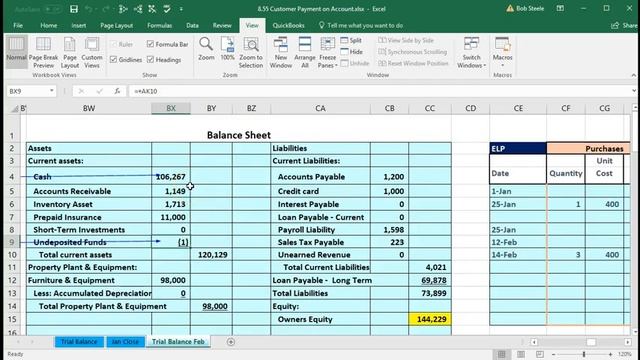Open the Formulas ribbon tab
Image resolution: width=640 pixels, height=360 pixels.
click(159, 25)
